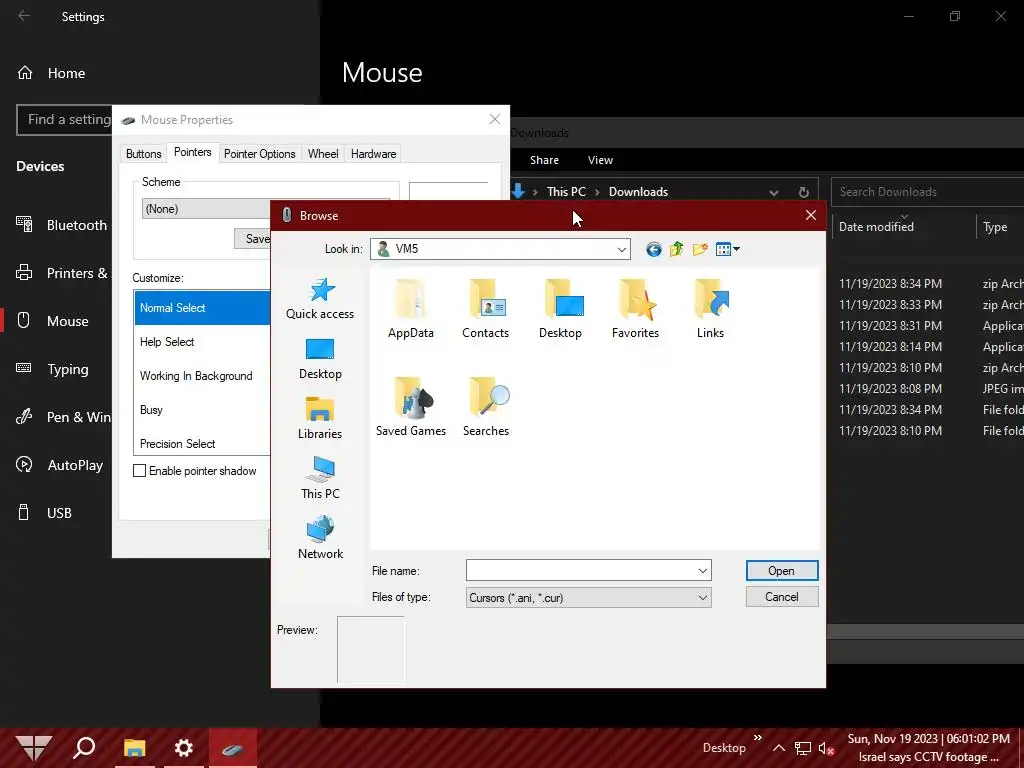Open the View Menu icon in Browse

[x=728, y=249]
